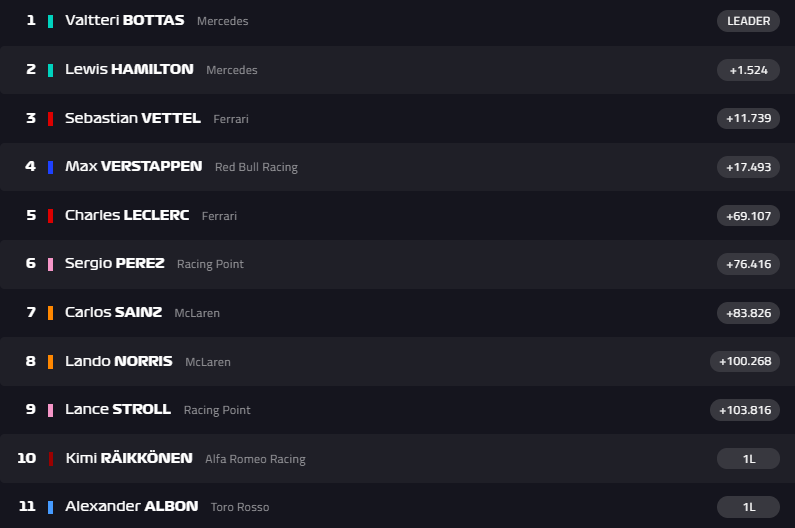This screenshot has height=528, width=795.
Task: Click pink Racing Point bar beside Perez
Action: point(50,264)
